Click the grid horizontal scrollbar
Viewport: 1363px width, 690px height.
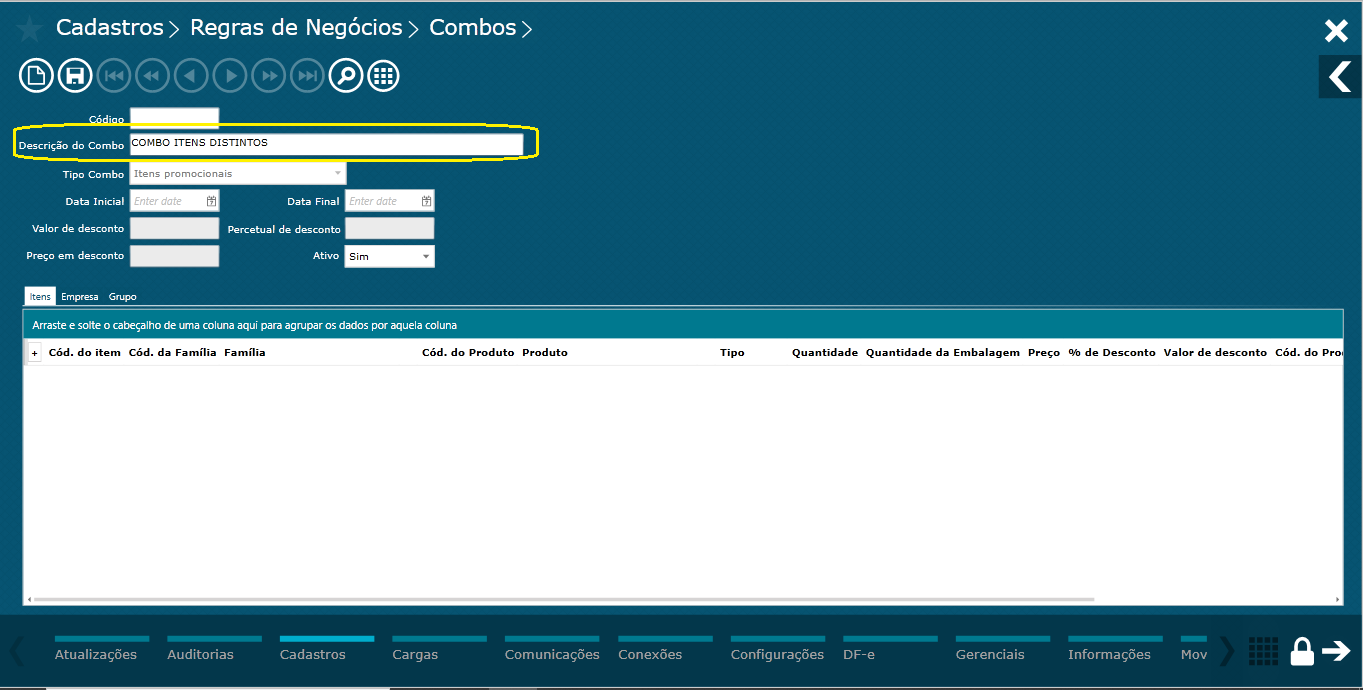click(564, 599)
